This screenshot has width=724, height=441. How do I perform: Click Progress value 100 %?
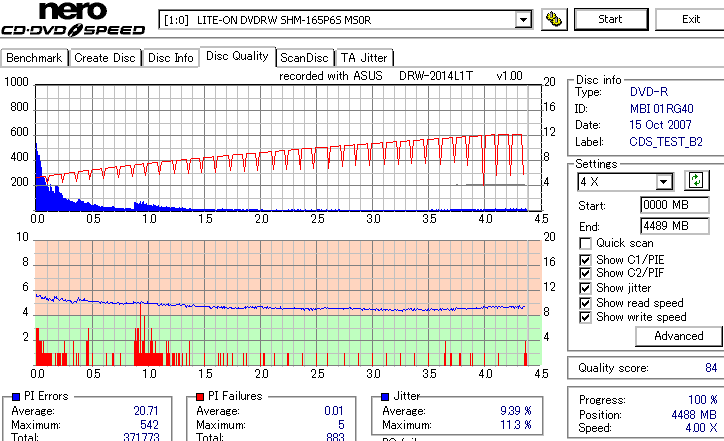pyautogui.click(x=703, y=400)
